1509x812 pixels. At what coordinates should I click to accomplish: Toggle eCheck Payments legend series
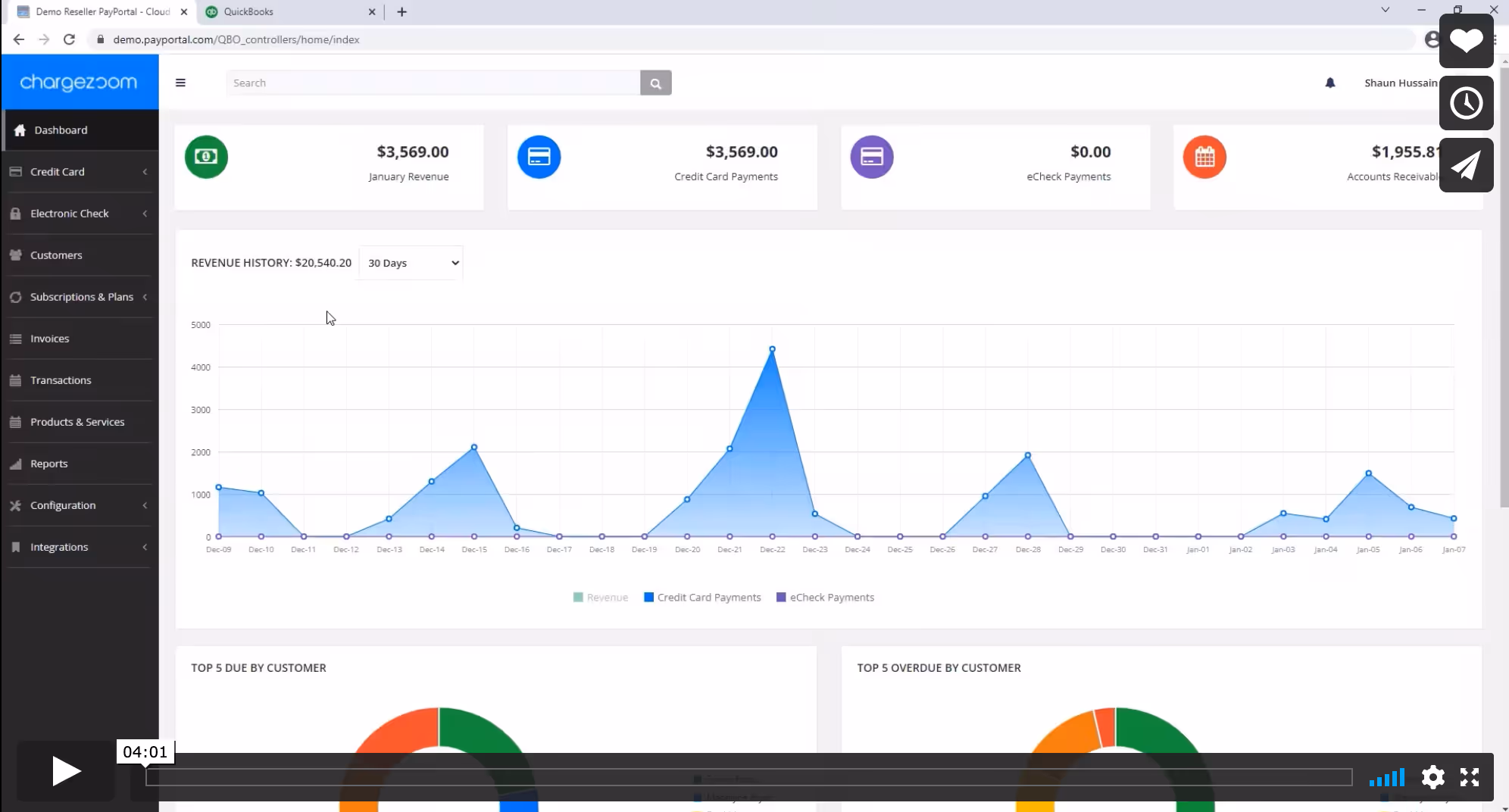826,598
